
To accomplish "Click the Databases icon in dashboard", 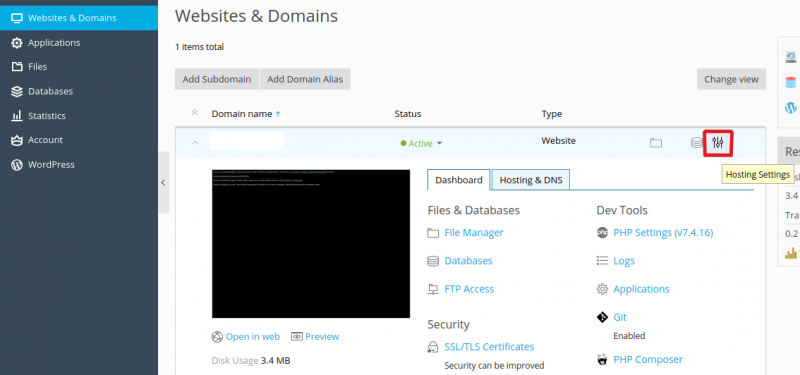I will tap(433, 261).
